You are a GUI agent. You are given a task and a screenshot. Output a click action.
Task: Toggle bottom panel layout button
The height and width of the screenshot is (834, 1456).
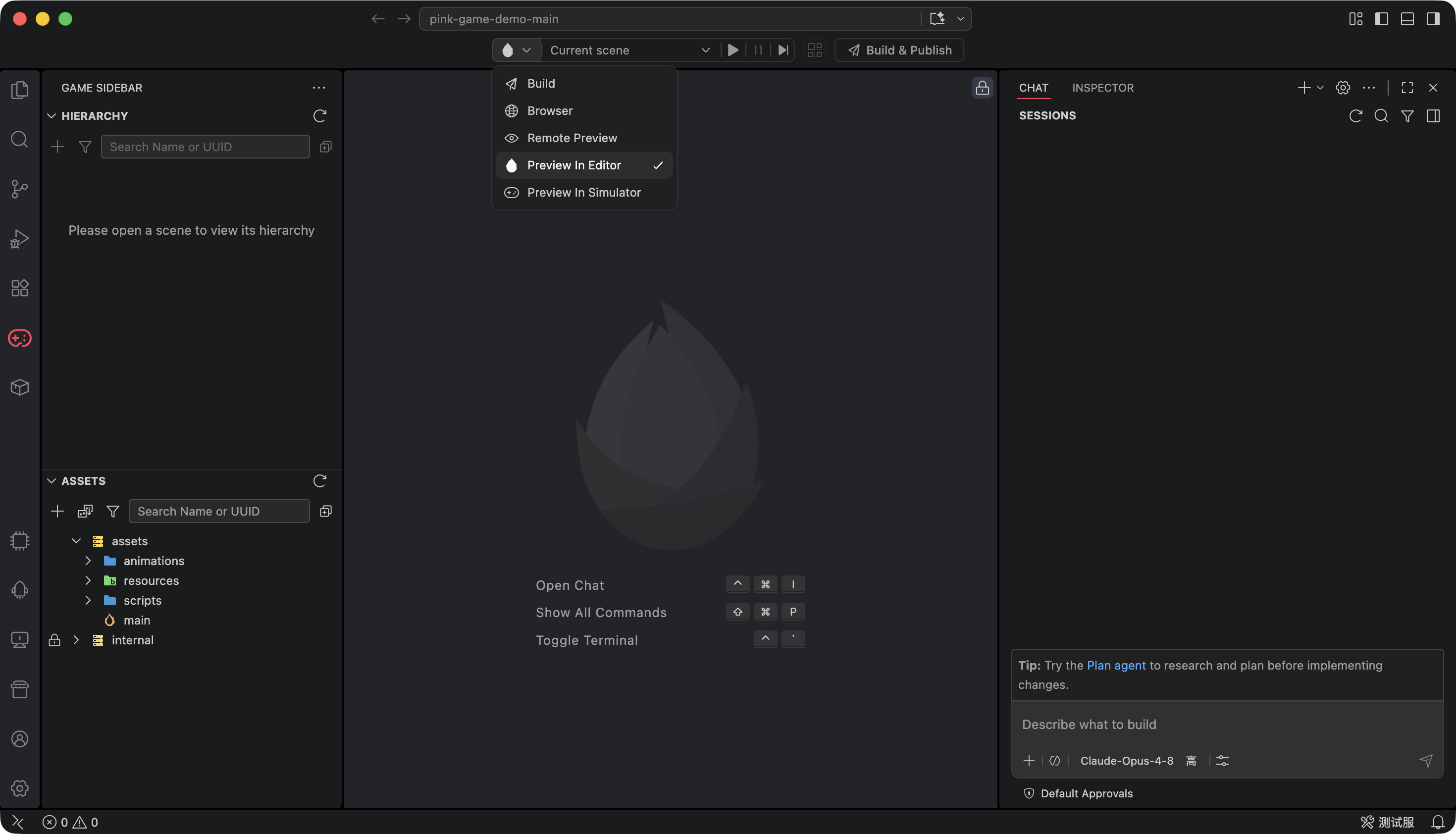(x=1407, y=19)
